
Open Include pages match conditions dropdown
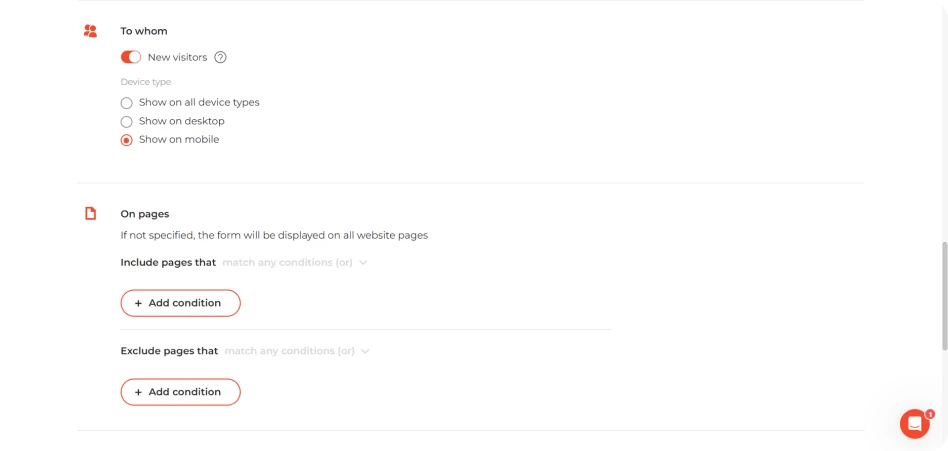click(x=294, y=263)
